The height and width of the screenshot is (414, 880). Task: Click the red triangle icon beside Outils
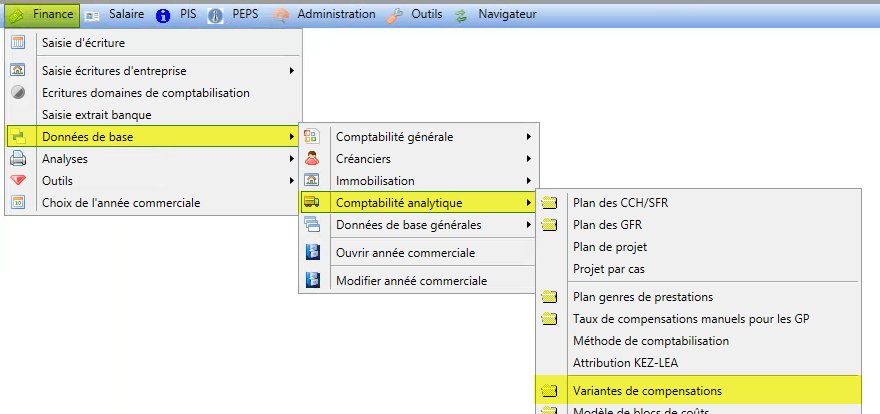(x=18, y=181)
